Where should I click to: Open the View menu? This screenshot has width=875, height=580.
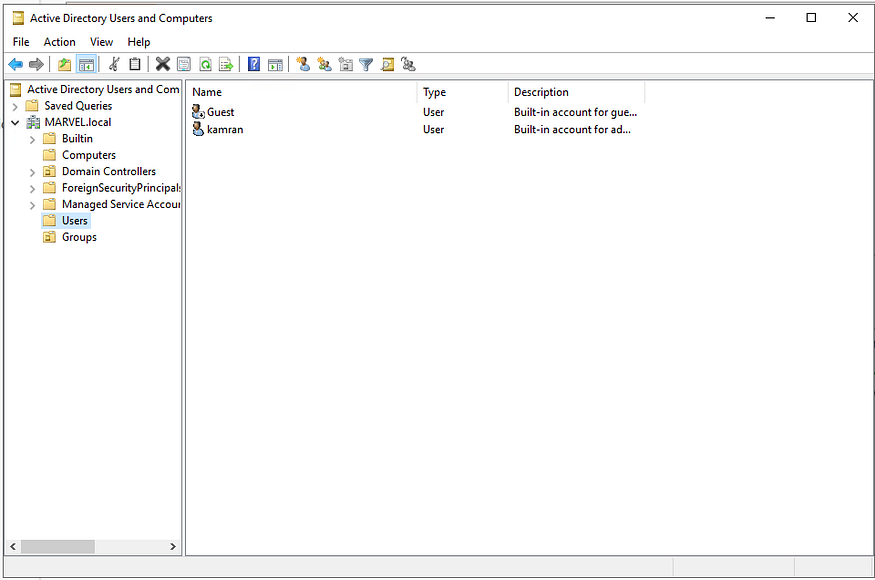pos(101,42)
